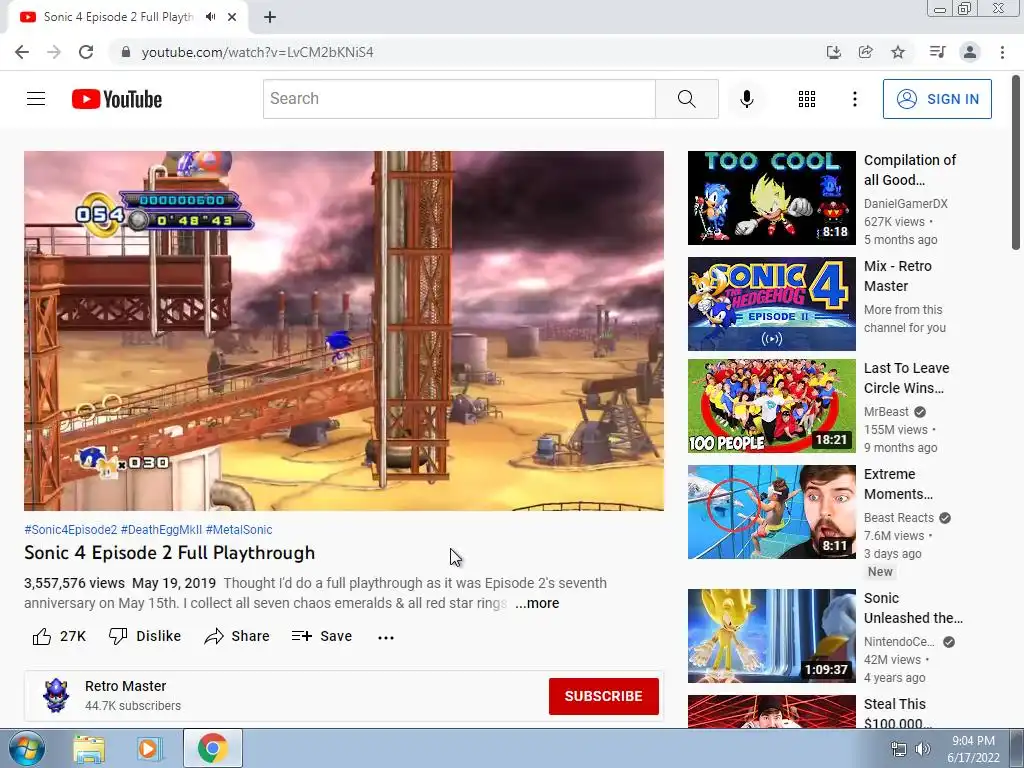Click the address bar URL
This screenshot has height=768, width=1024.
click(x=257, y=52)
